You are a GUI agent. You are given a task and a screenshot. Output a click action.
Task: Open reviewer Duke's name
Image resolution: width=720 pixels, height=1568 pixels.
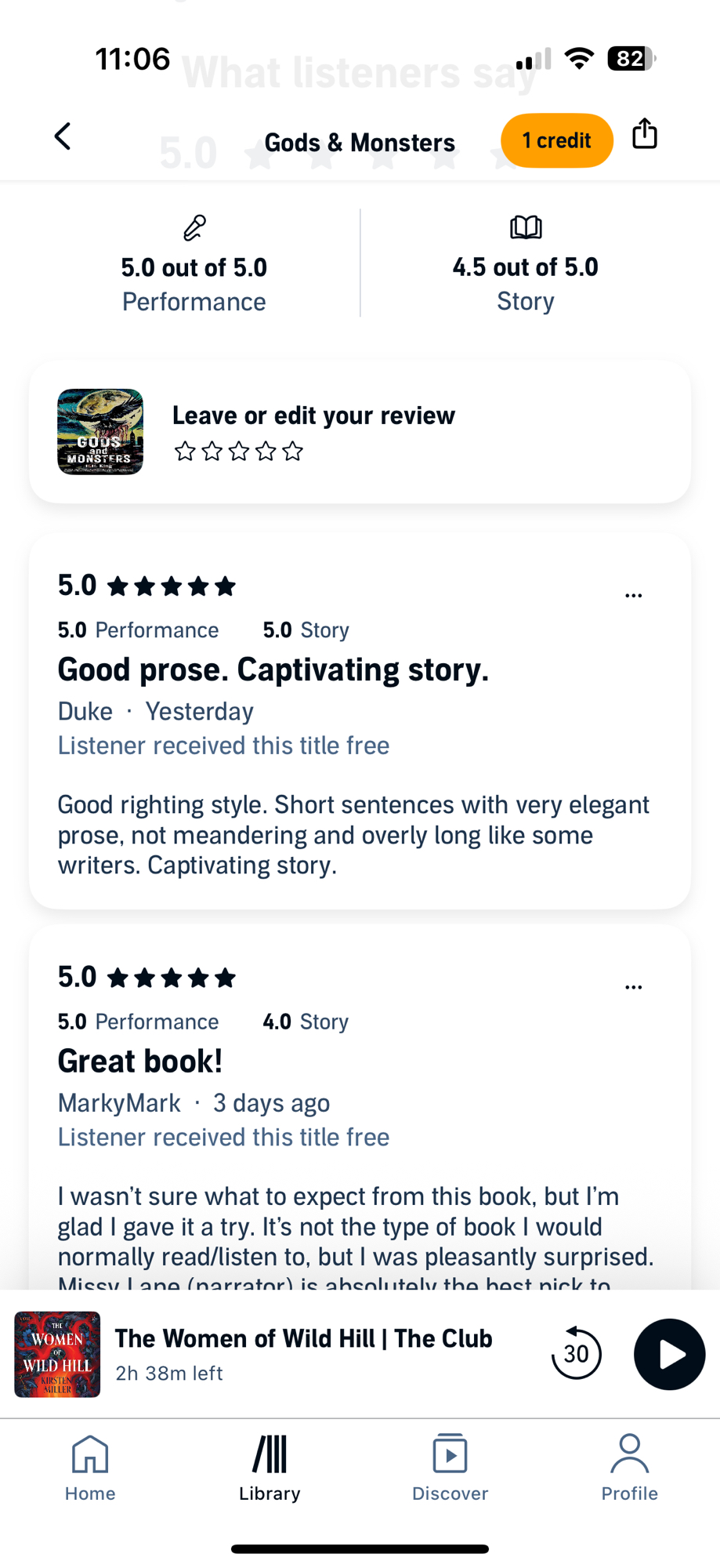pyautogui.click(x=85, y=711)
